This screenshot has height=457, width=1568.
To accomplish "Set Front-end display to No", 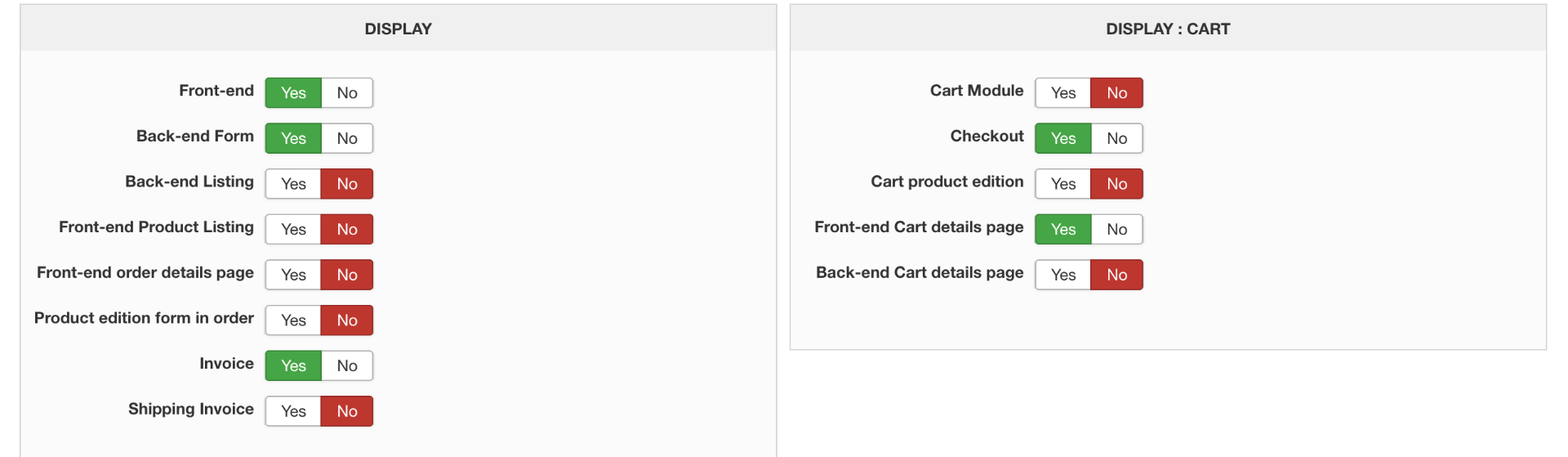I will click(x=347, y=93).
